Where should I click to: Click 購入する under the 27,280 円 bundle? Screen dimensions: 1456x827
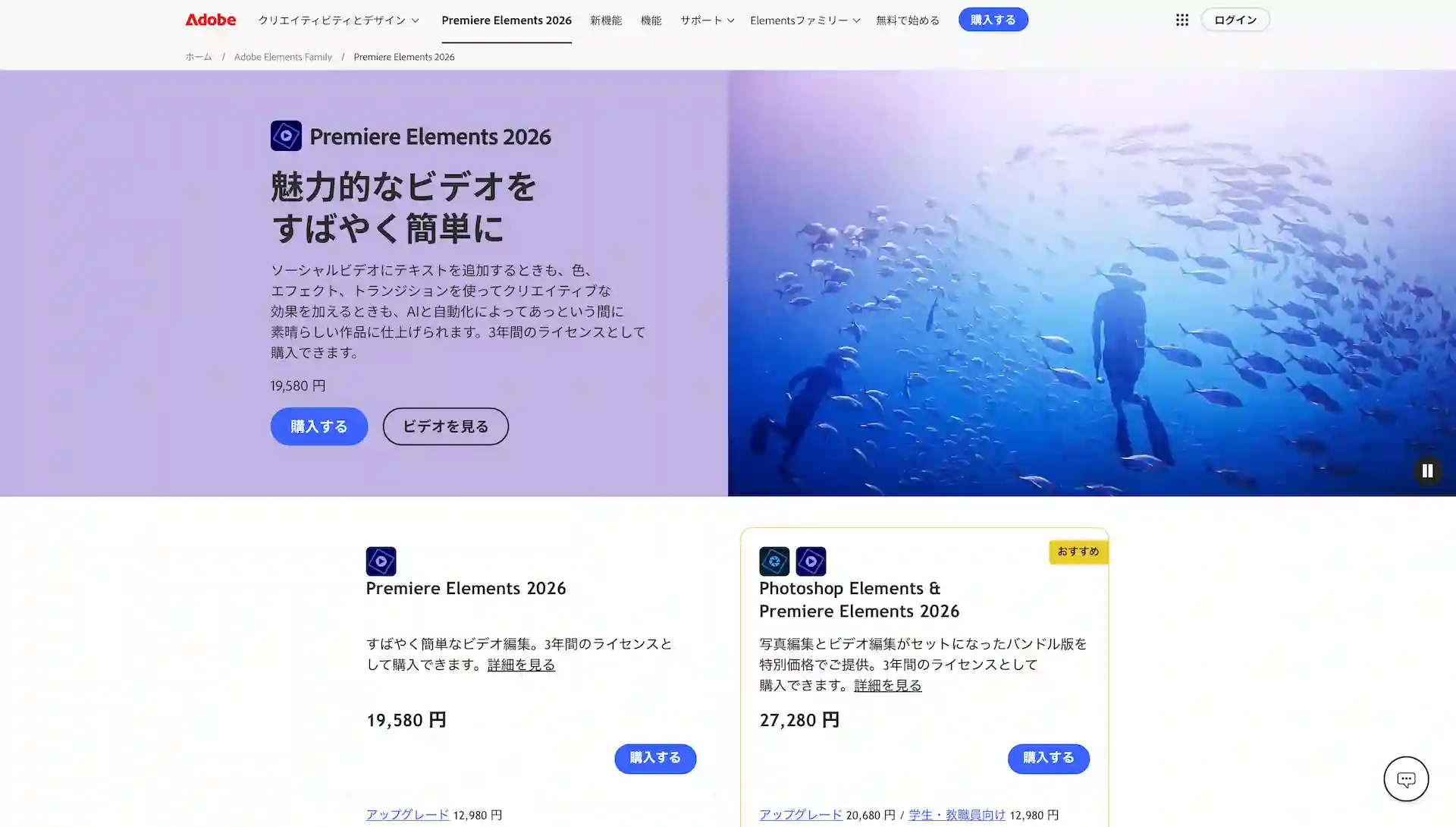1048,758
